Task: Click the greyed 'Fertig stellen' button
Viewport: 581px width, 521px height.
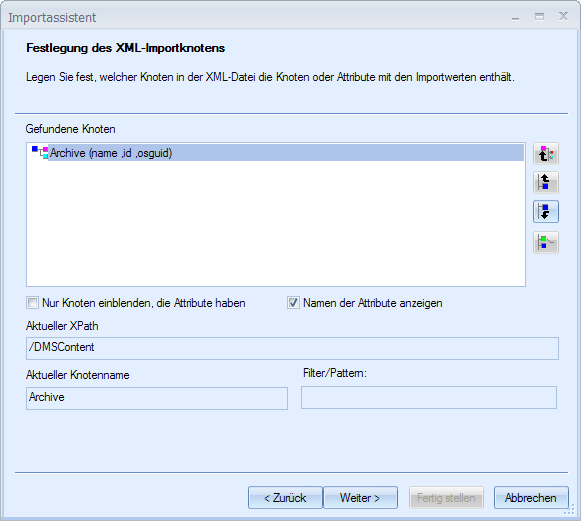Action: click(446, 498)
